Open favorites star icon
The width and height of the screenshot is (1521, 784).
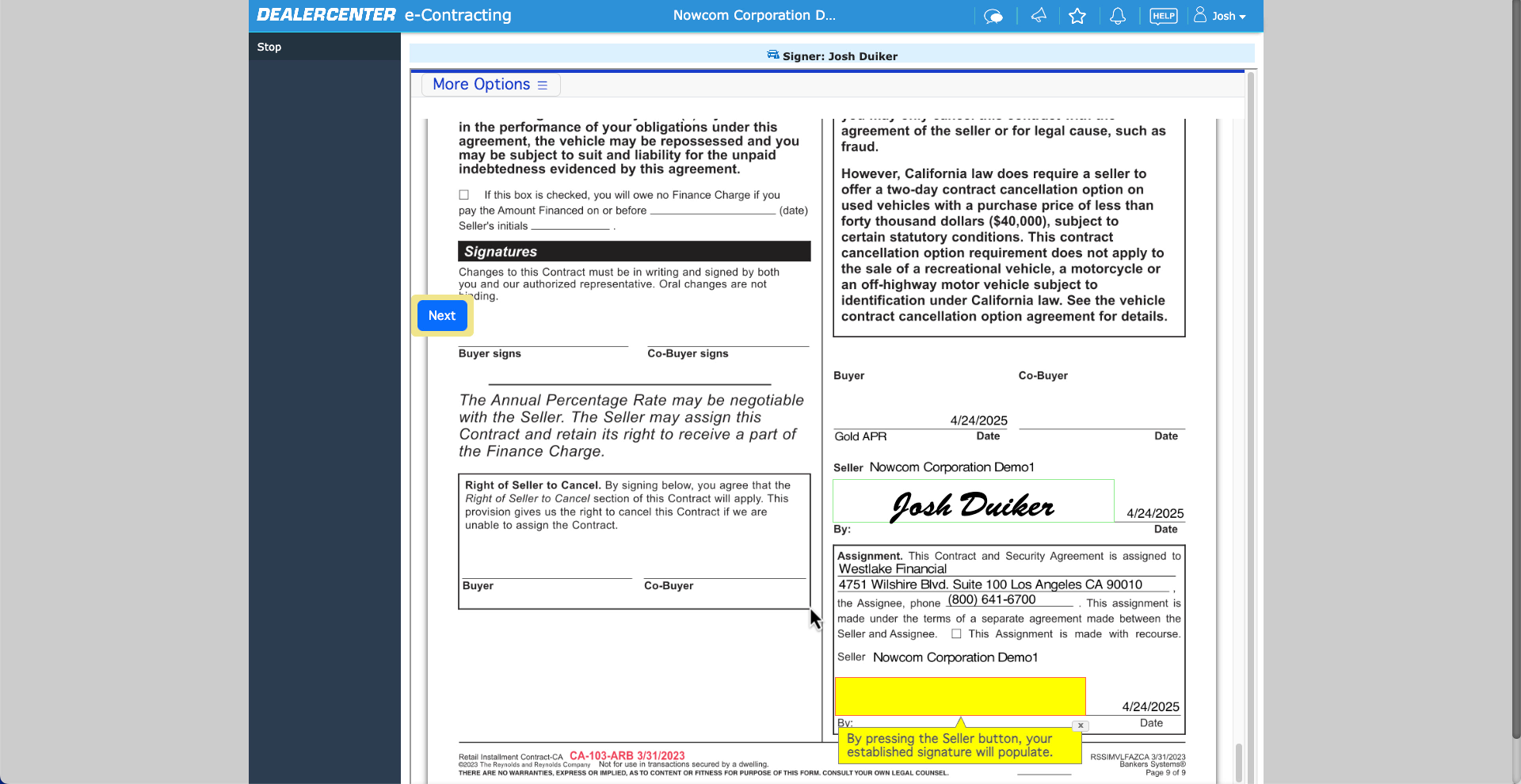coord(1077,16)
